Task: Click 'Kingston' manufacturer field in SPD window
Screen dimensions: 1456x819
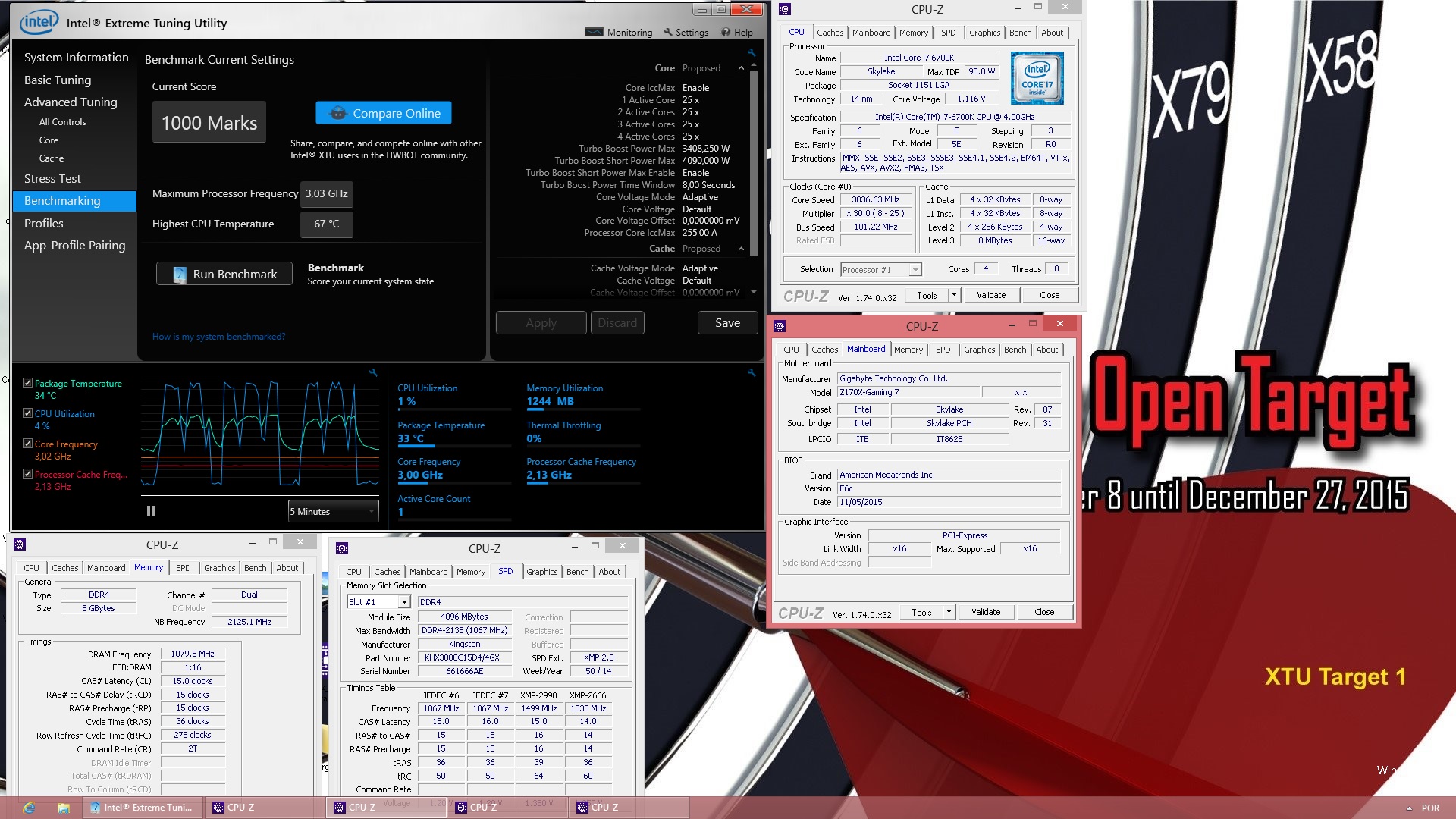Action: [465, 644]
